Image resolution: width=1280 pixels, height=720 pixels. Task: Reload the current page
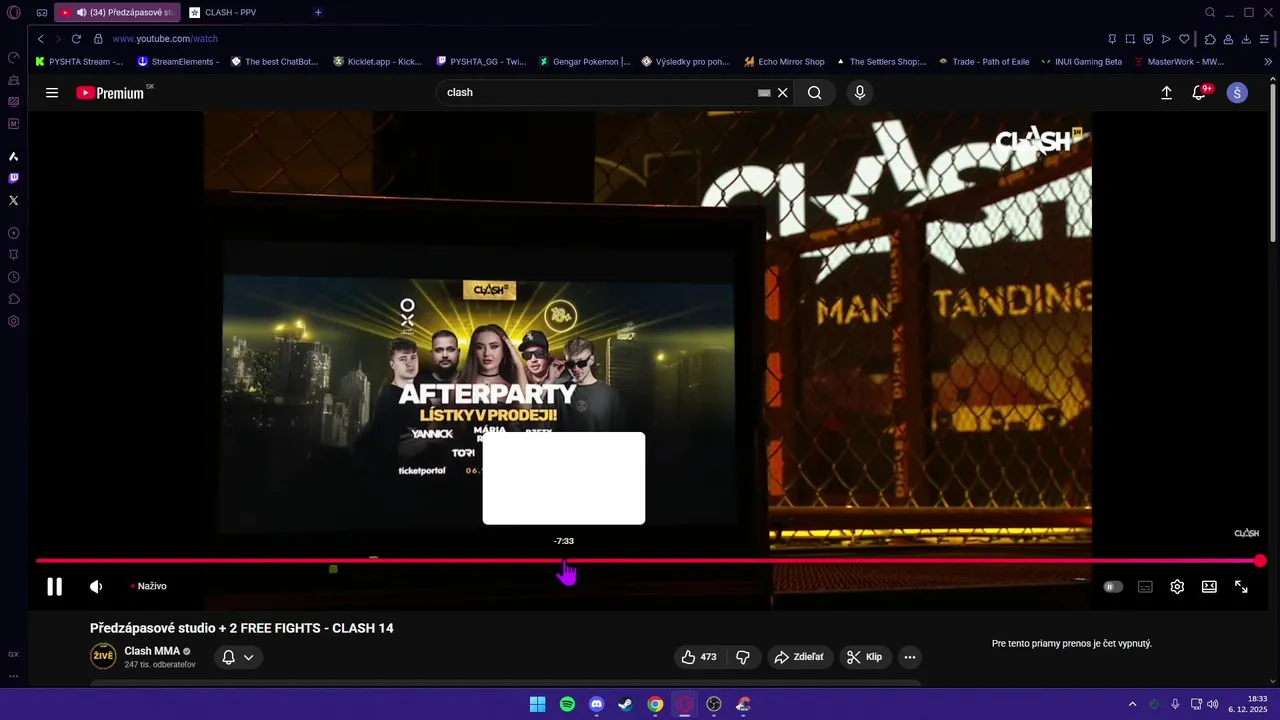(76, 39)
